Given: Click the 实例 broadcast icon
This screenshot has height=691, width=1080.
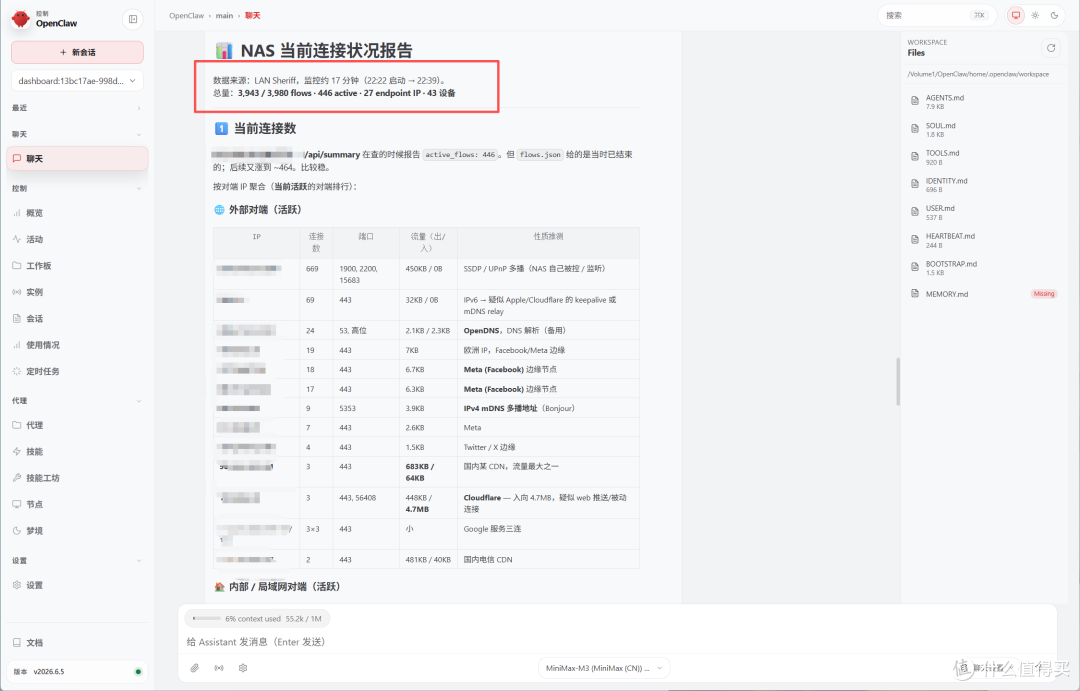Looking at the screenshot, I should [x=17, y=292].
